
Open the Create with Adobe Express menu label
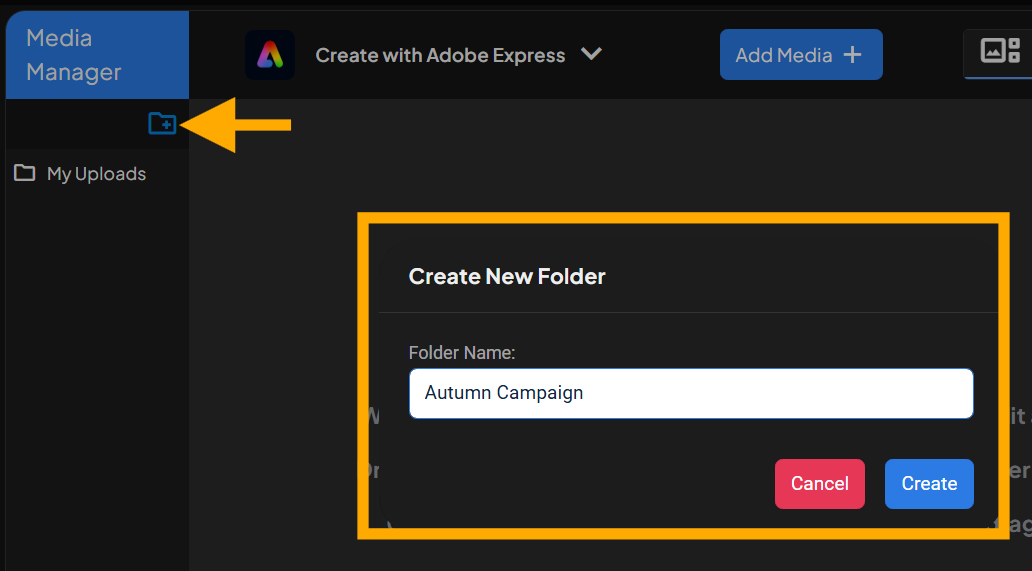440,55
